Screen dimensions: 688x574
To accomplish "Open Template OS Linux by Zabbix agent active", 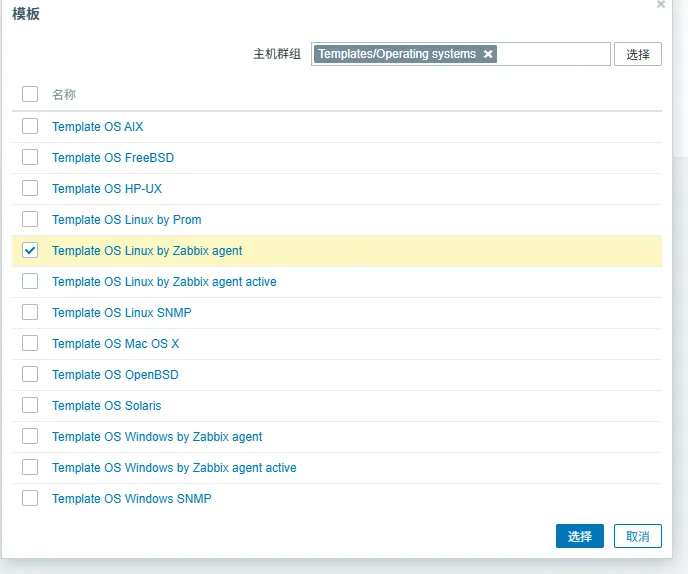I will click(164, 282).
